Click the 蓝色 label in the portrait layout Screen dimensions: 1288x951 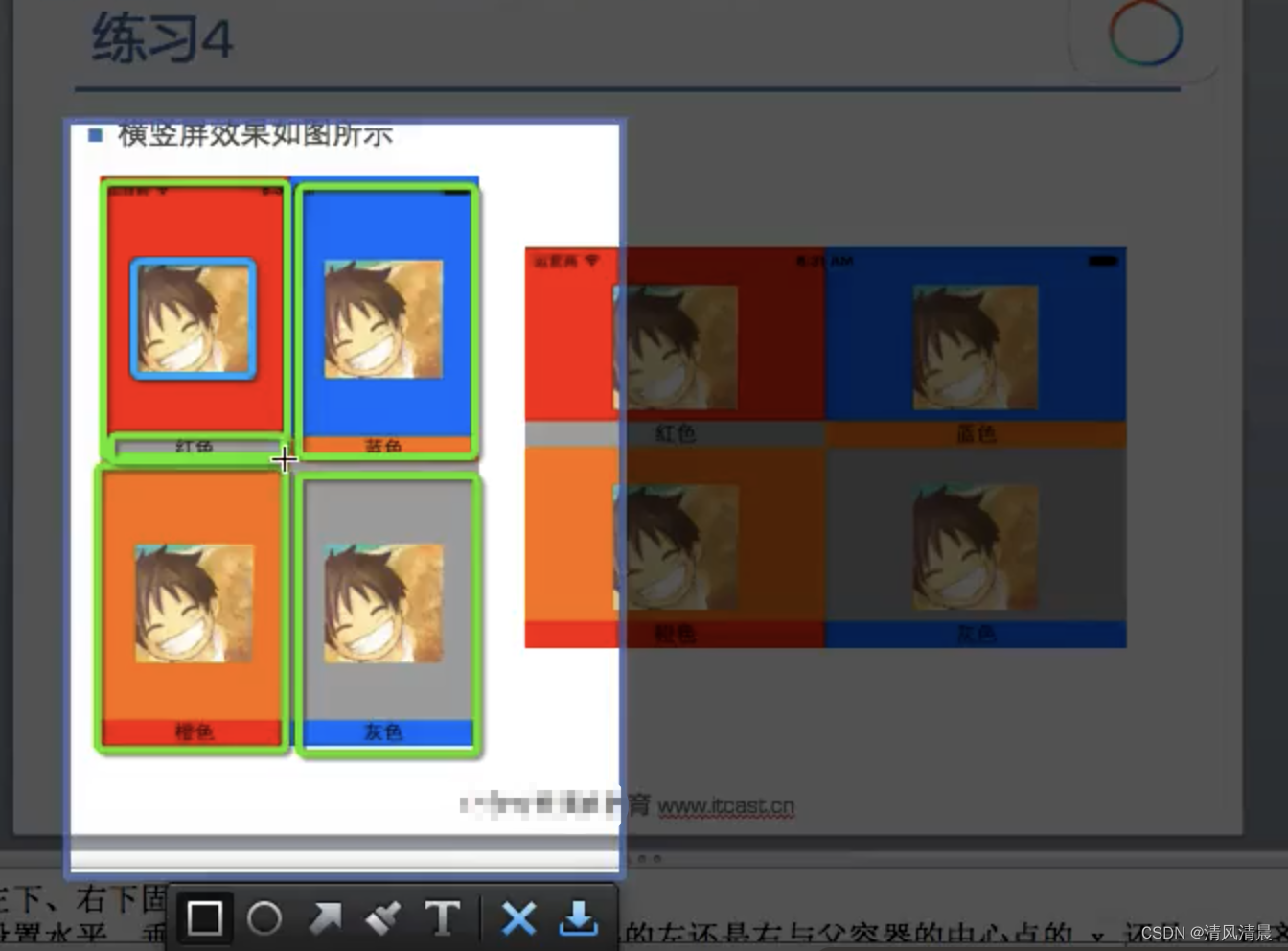point(383,446)
